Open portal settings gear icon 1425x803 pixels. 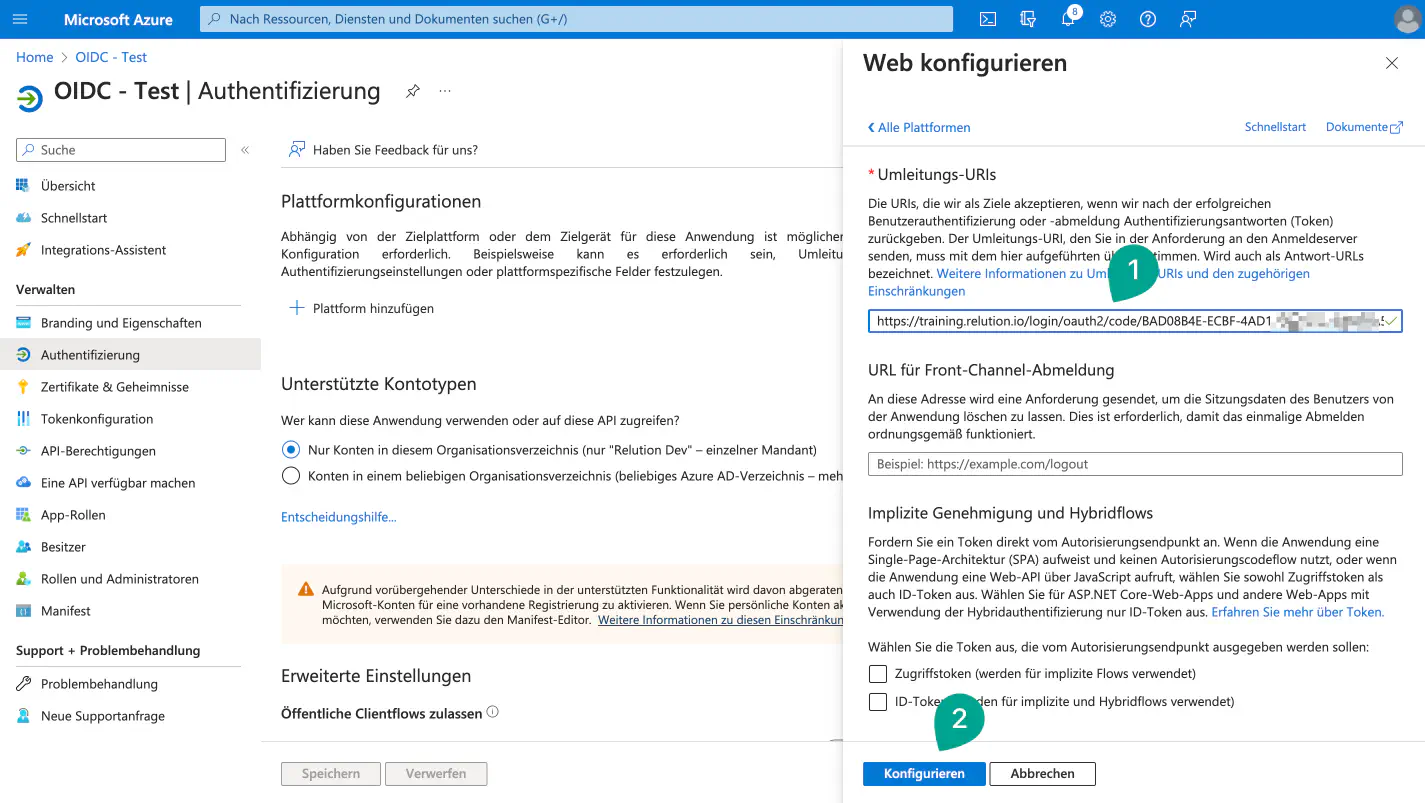click(1108, 19)
